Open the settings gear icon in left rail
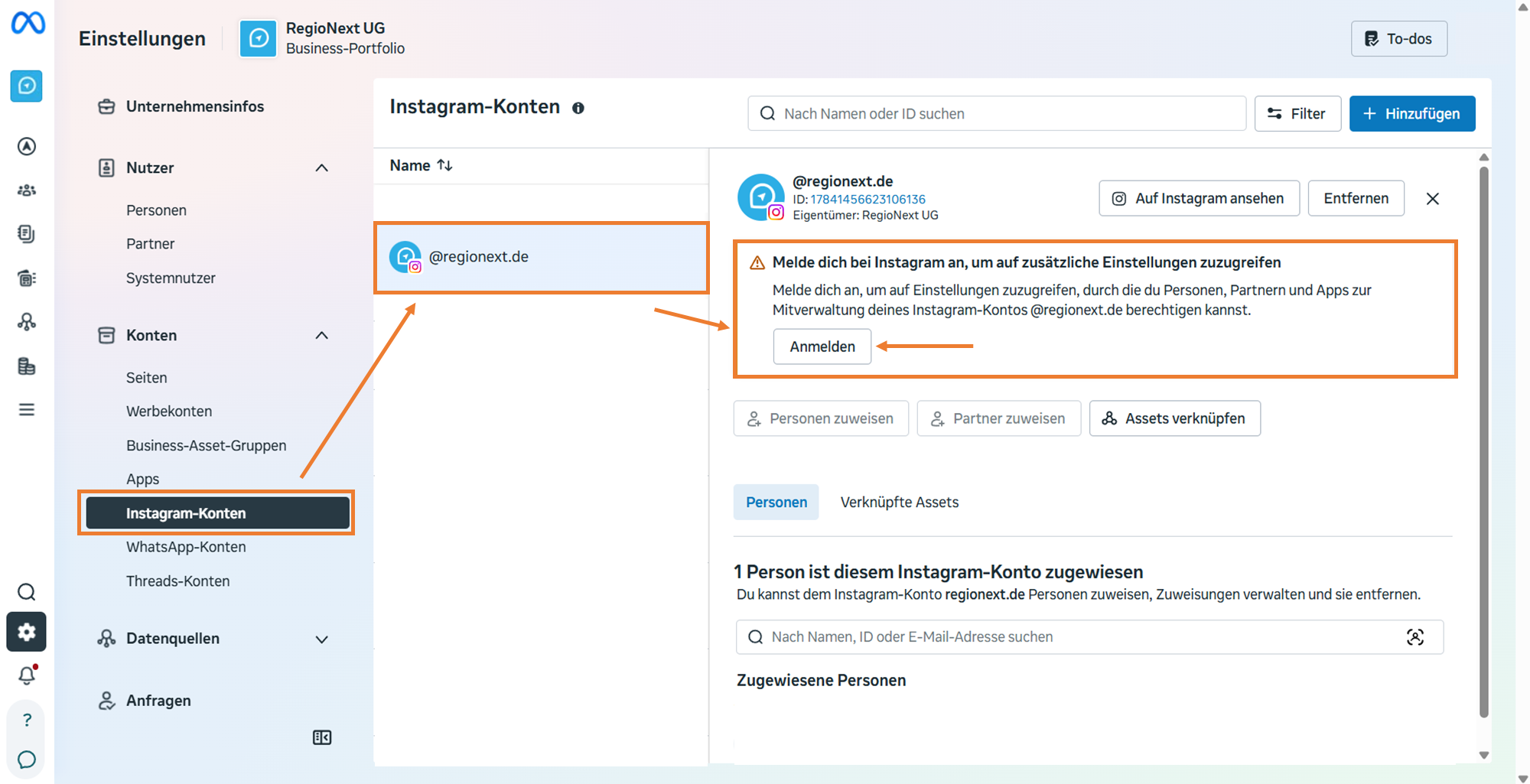The height and width of the screenshot is (784, 1530). point(27,632)
